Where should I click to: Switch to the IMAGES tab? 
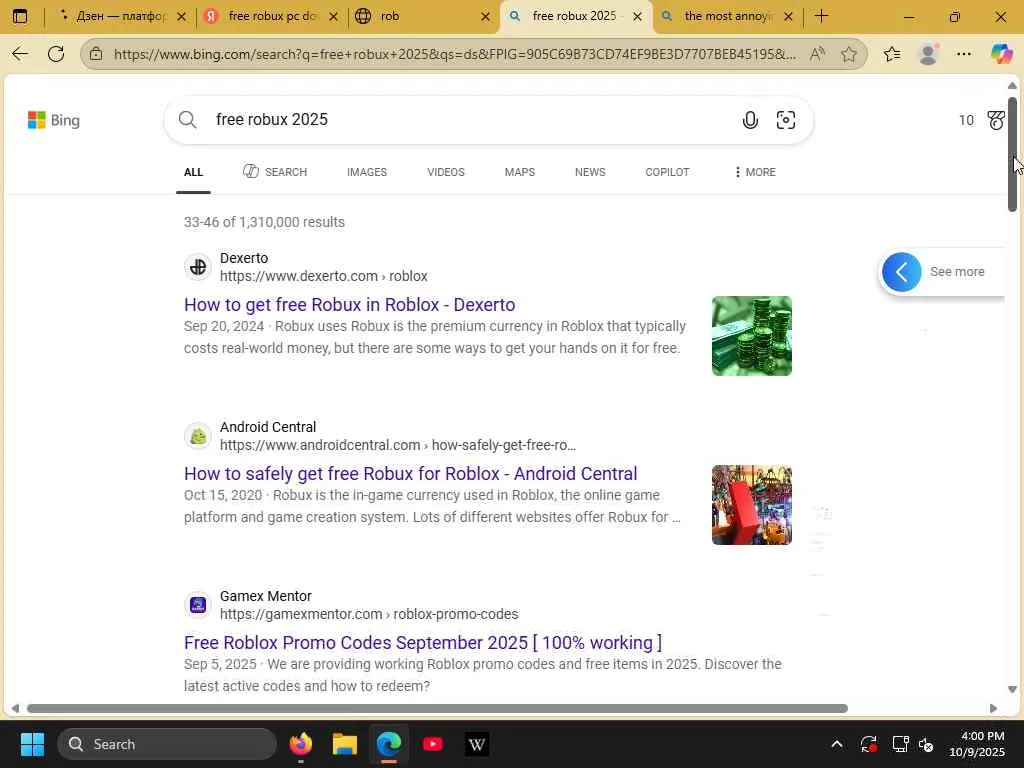tap(367, 172)
